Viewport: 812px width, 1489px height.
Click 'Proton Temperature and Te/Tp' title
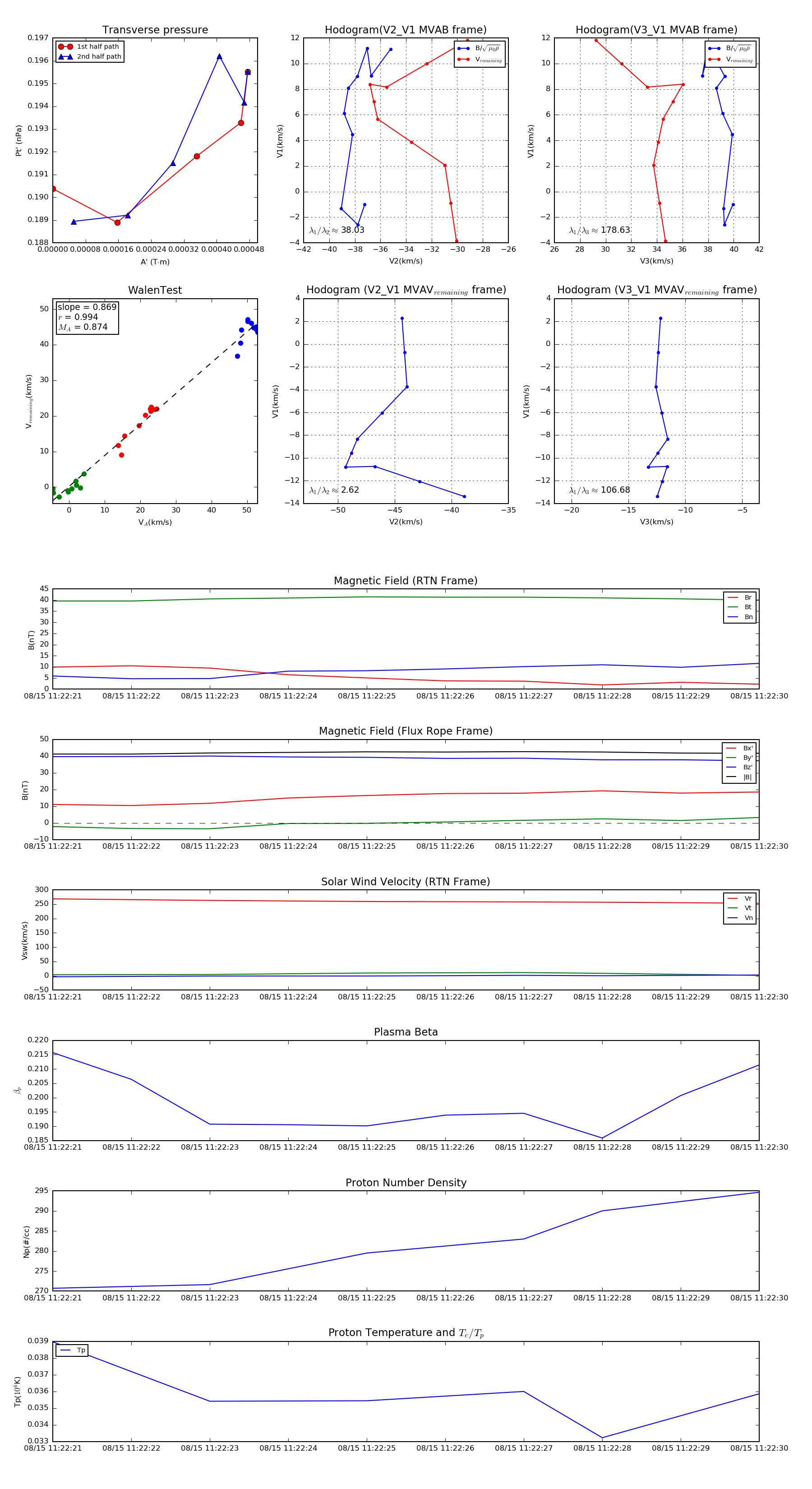(406, 1333)
